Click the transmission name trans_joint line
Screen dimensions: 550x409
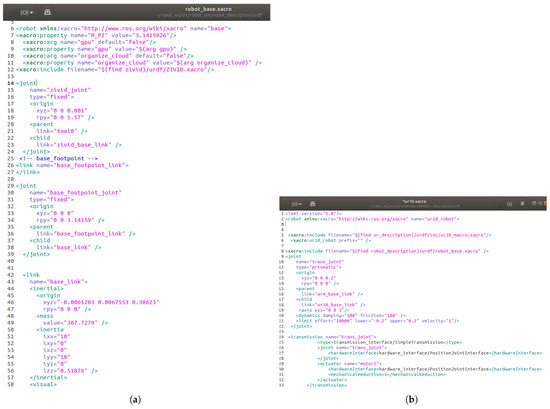point(332,337)
